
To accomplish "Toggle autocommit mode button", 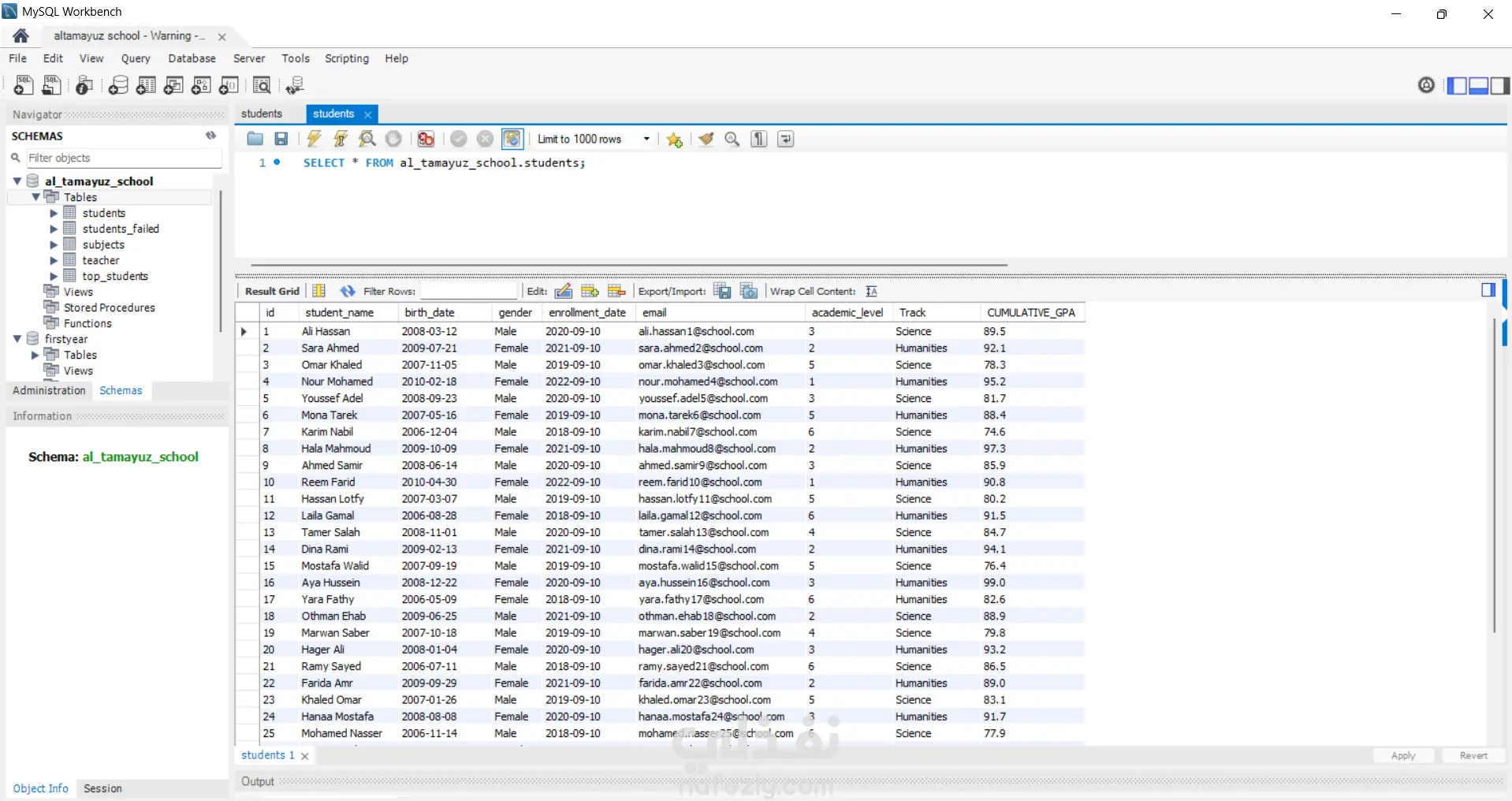I will point(512,140).
